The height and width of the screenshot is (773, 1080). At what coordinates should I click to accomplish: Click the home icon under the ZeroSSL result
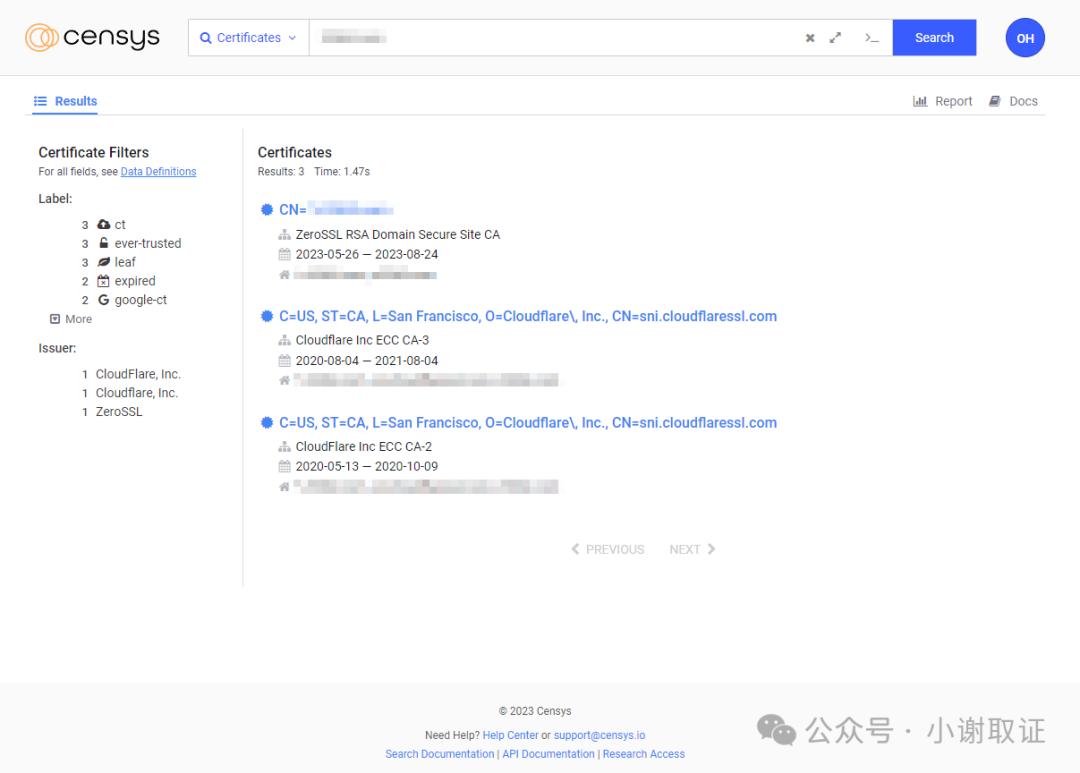[284, 275]
